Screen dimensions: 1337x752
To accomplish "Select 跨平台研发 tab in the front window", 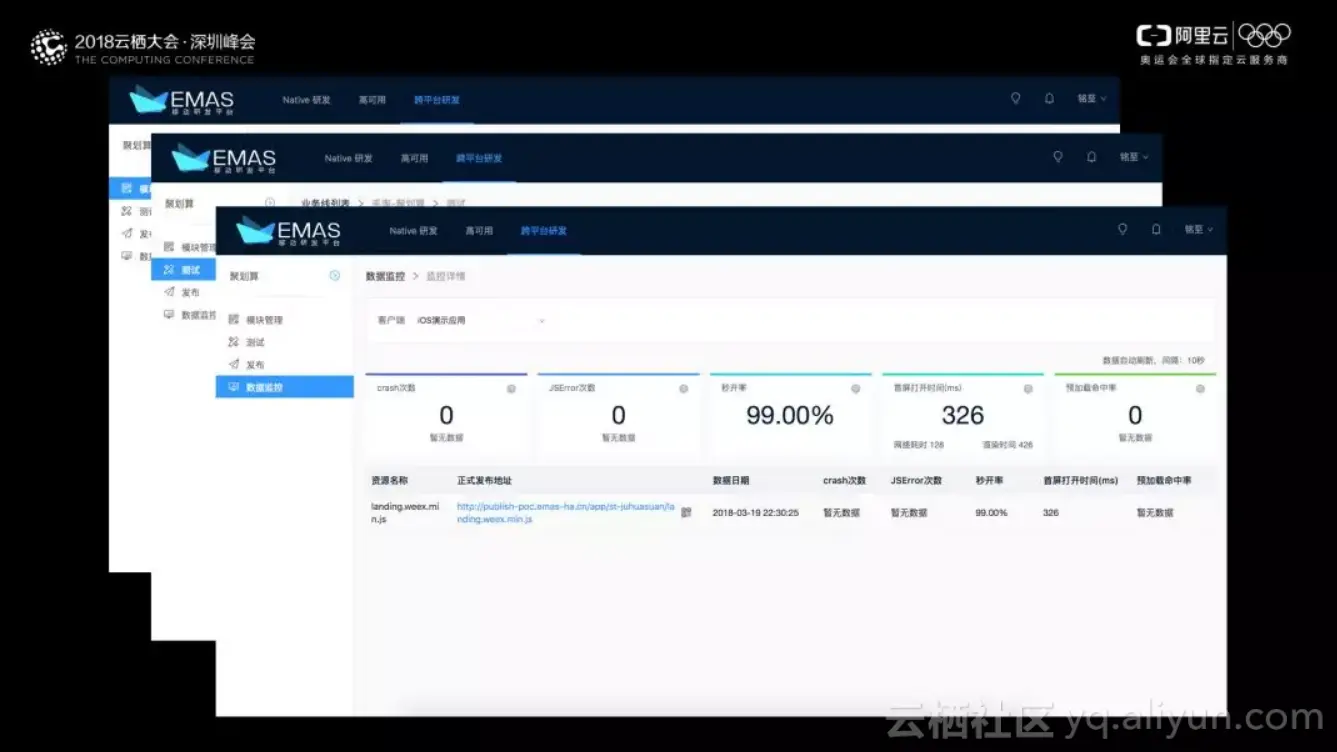I will tap(544, 231).
